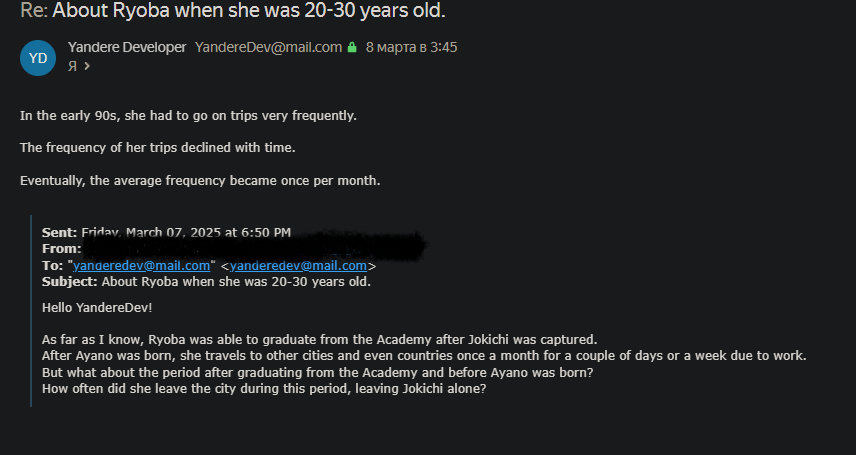Click the YD sender avatar
Screen dimensions: 856x455
click(38, 57)
